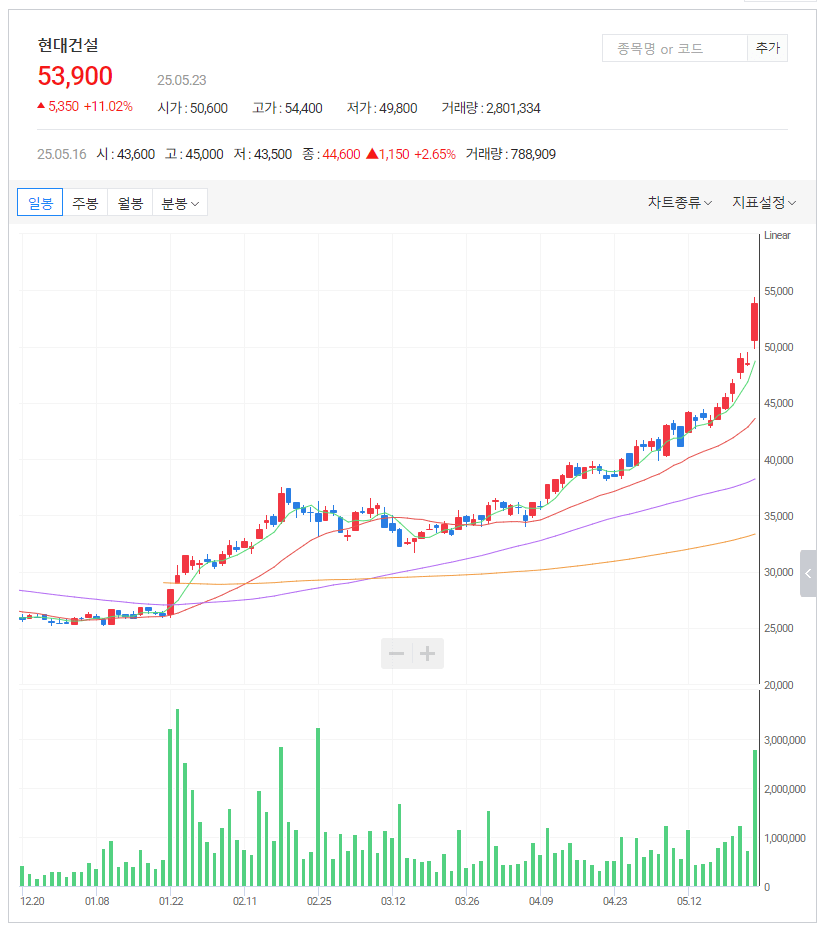Click the 저가: 49,800 low price

pos(382,108)
